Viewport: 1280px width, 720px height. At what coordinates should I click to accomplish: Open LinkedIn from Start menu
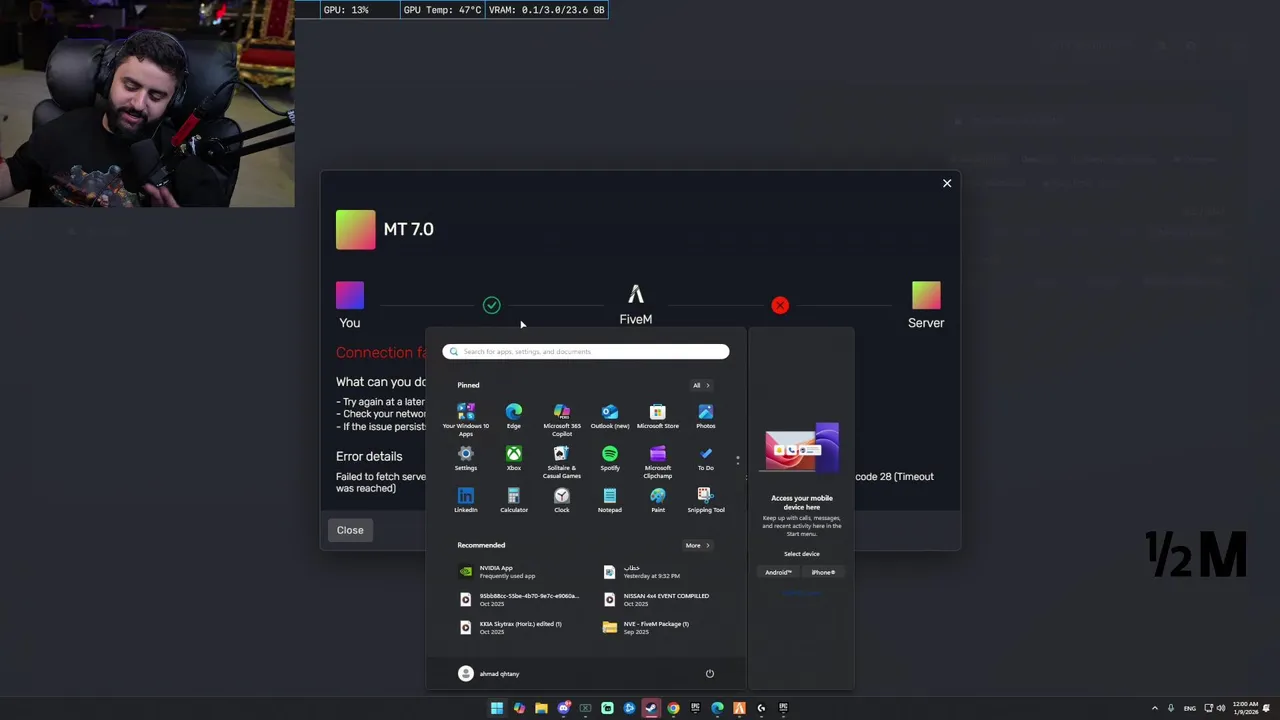point(466,500)
